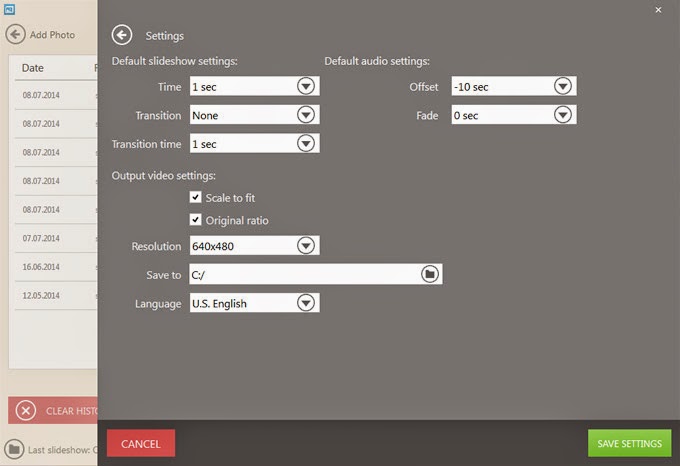This screenshot has height=466, width=680.
Task: Expand the Language dropdown arrow
Action: click(306, 303)
